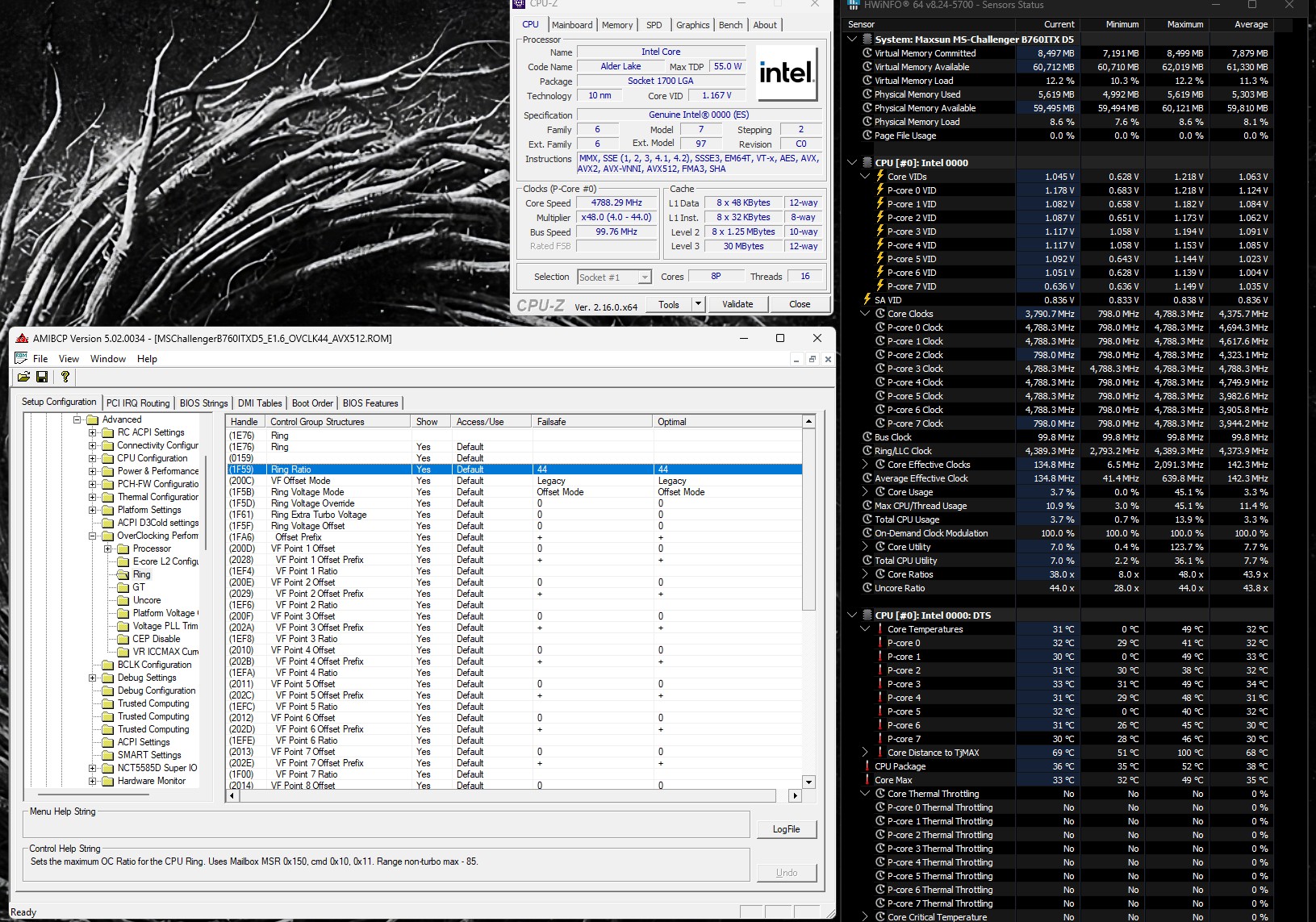Collapse the Core Clocks sensor group
Viewport: 1316px width, 922px height.
pyautogui.click(x=866, y=314)
